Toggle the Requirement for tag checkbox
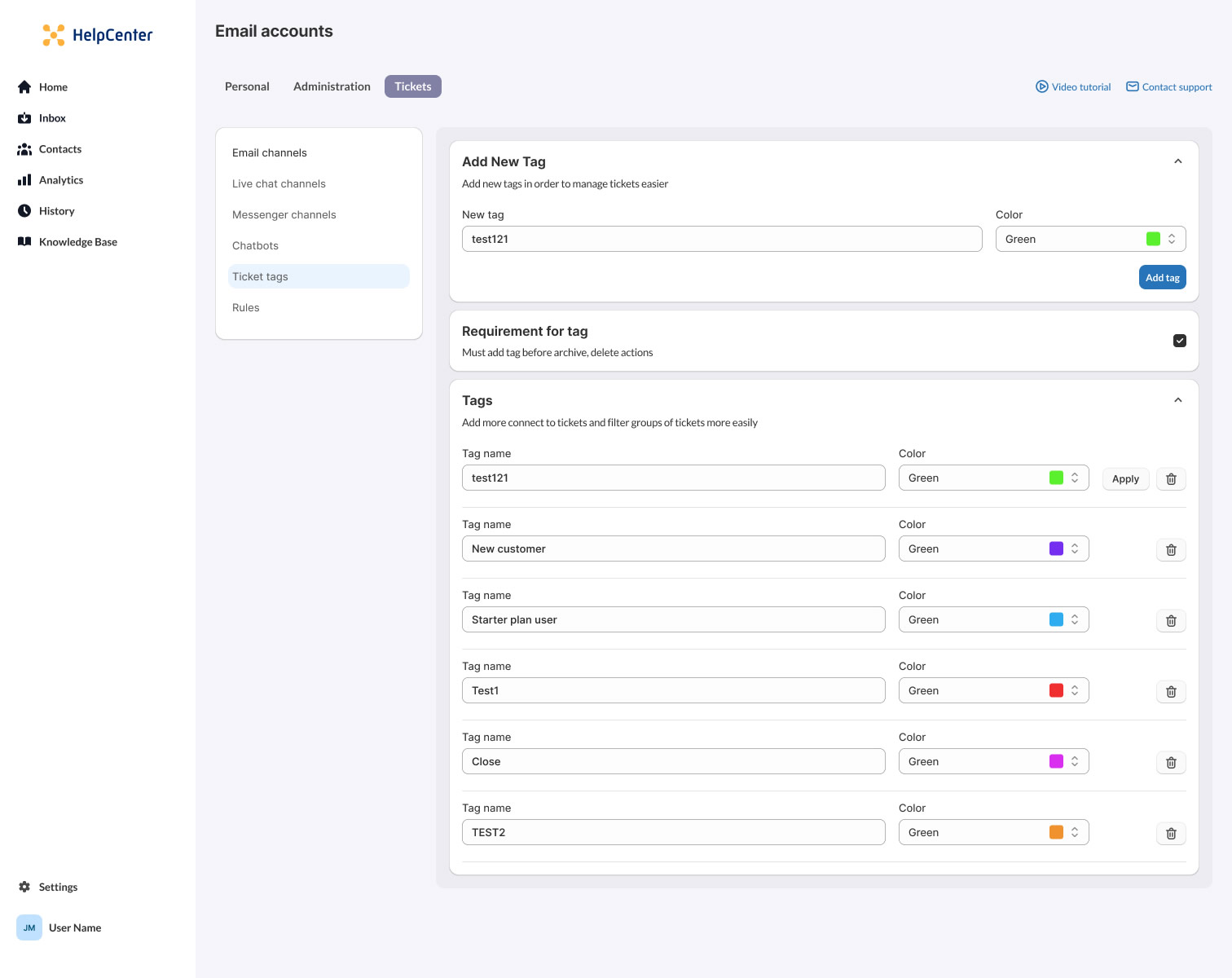 1179,341
